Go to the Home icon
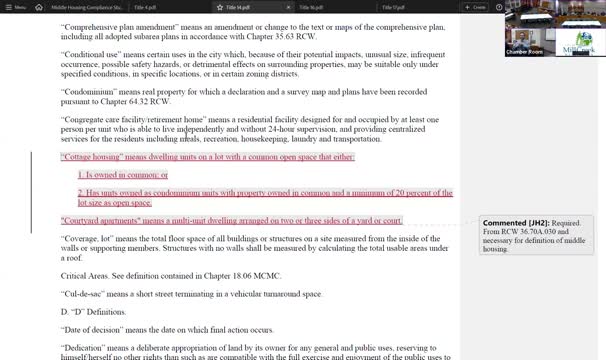The image size is (606, 360). pos(39,7)
